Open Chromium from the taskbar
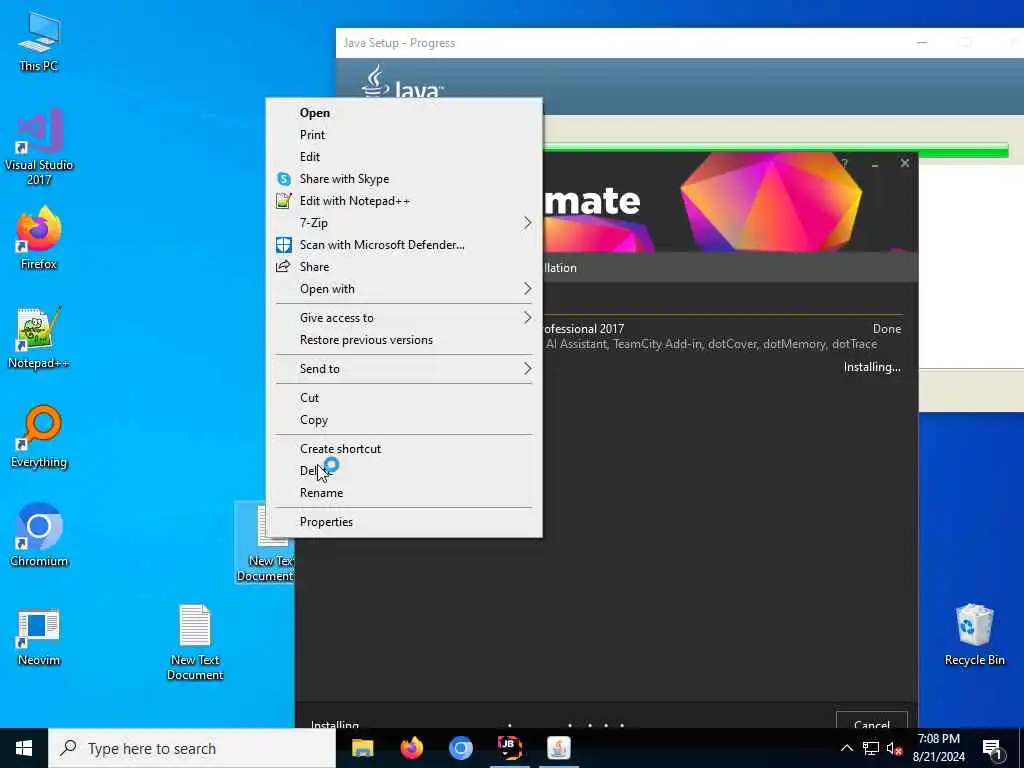 tap(460, 748)
